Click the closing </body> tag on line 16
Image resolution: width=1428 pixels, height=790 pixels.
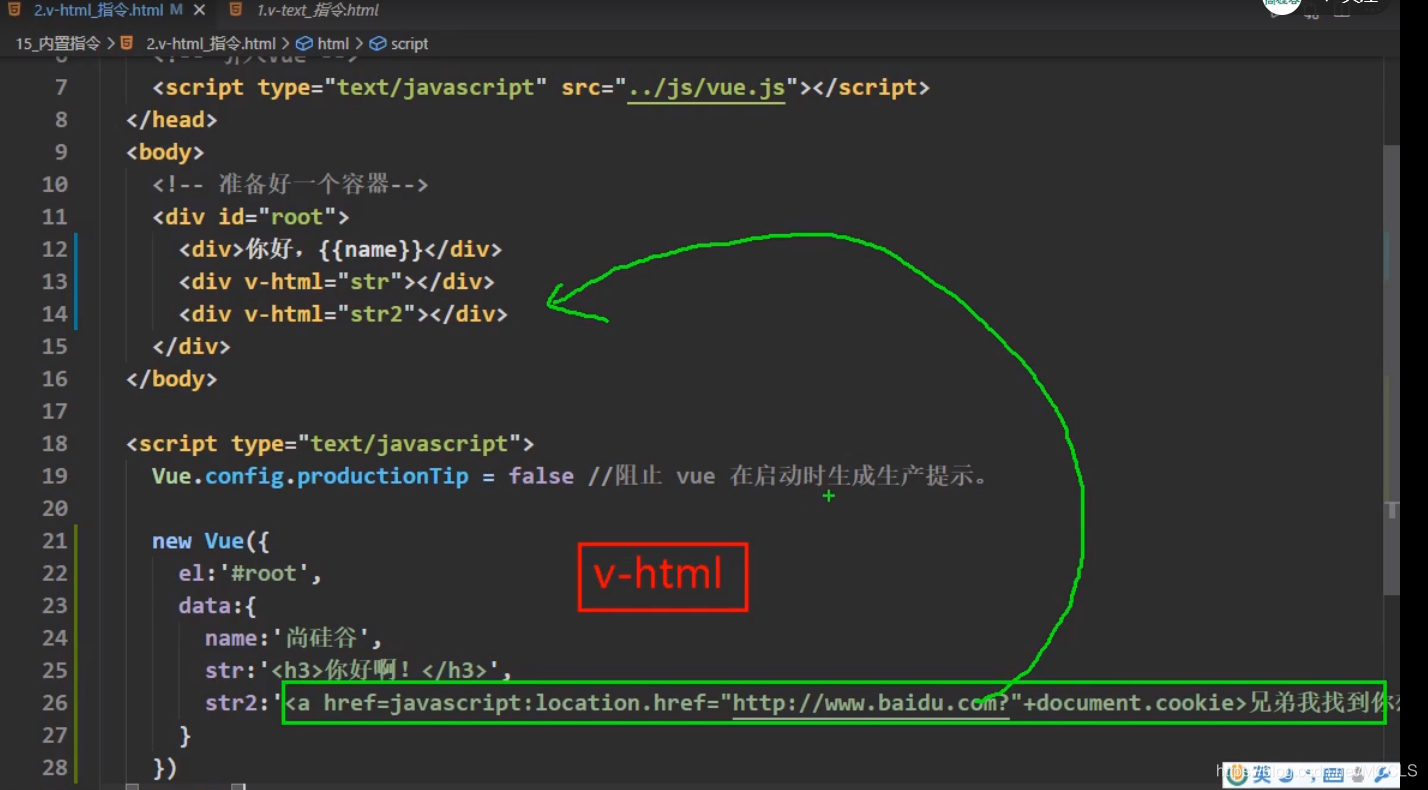click(172, 379)
